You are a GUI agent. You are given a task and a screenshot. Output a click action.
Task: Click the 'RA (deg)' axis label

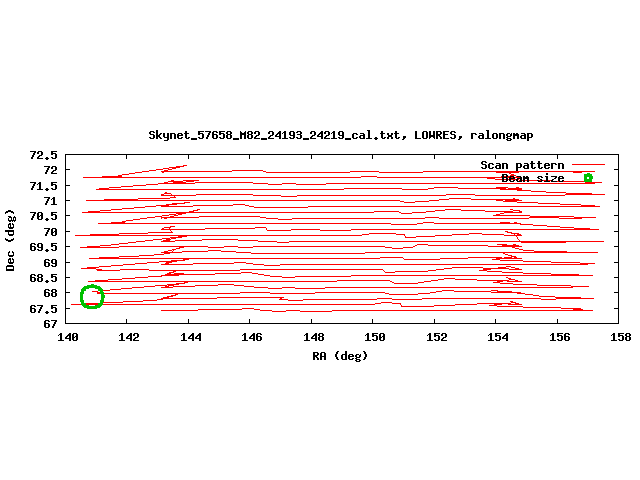(340, 356)
